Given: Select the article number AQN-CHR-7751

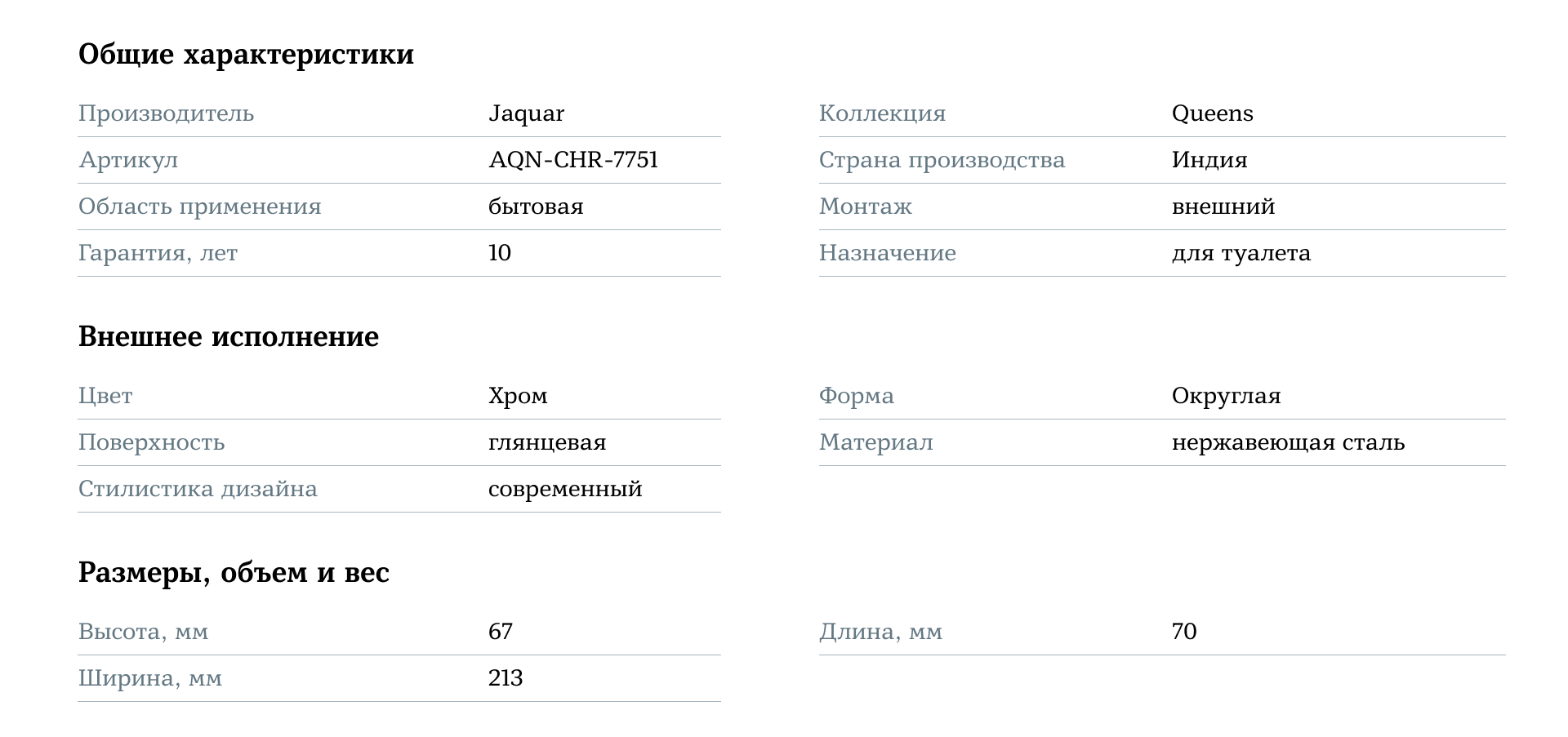Looking at the screenshot, I should (x=573, y=160).
